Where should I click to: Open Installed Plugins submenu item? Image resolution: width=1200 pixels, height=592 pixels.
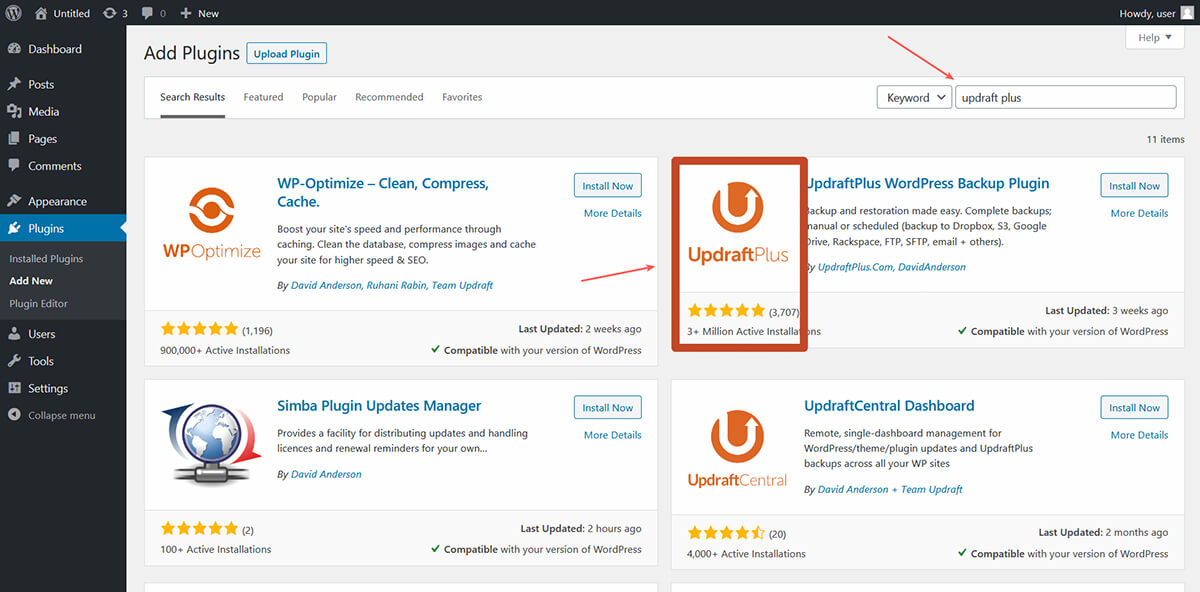(x=46, y=259)
